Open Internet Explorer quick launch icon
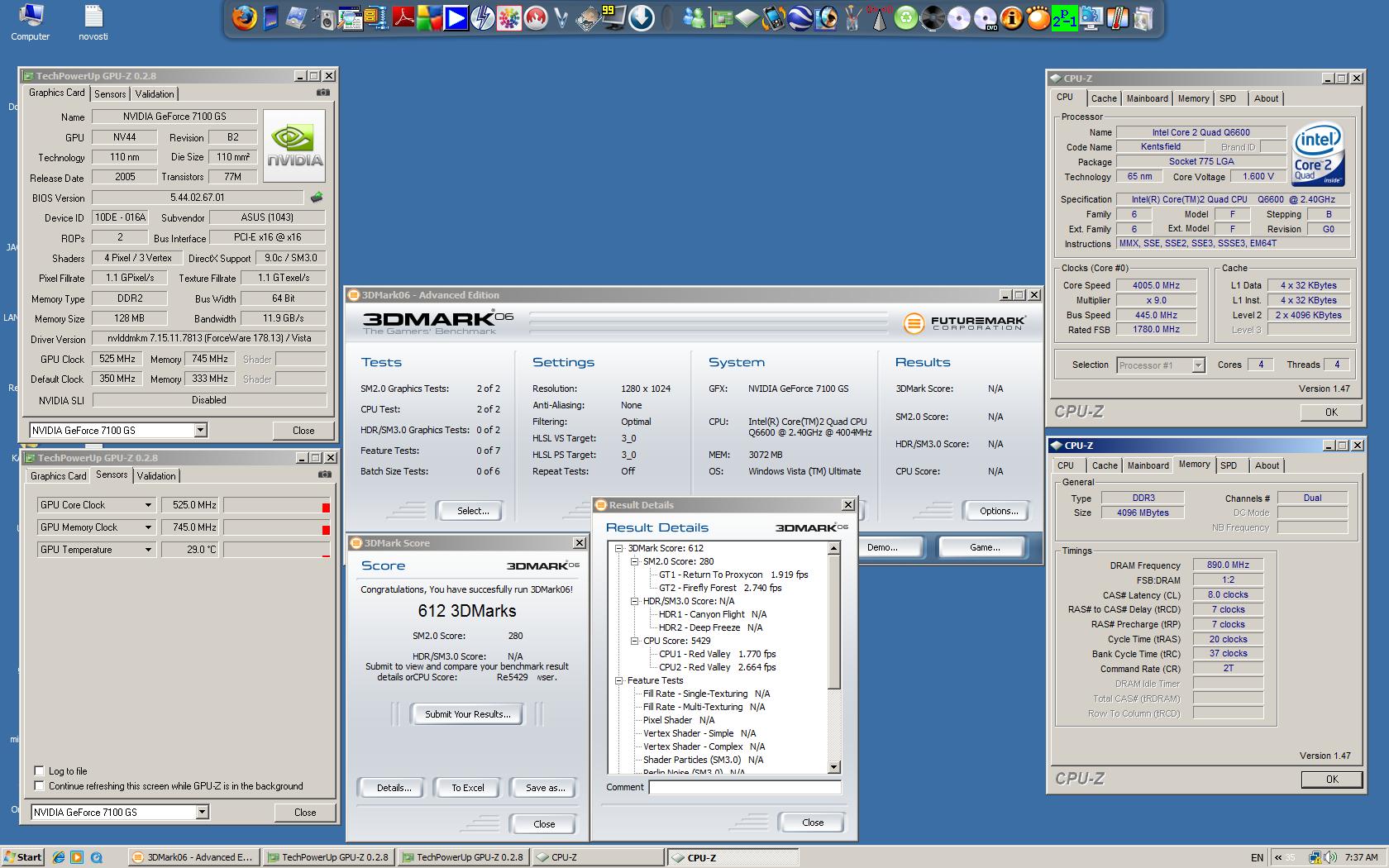 [x=58, y=857]
